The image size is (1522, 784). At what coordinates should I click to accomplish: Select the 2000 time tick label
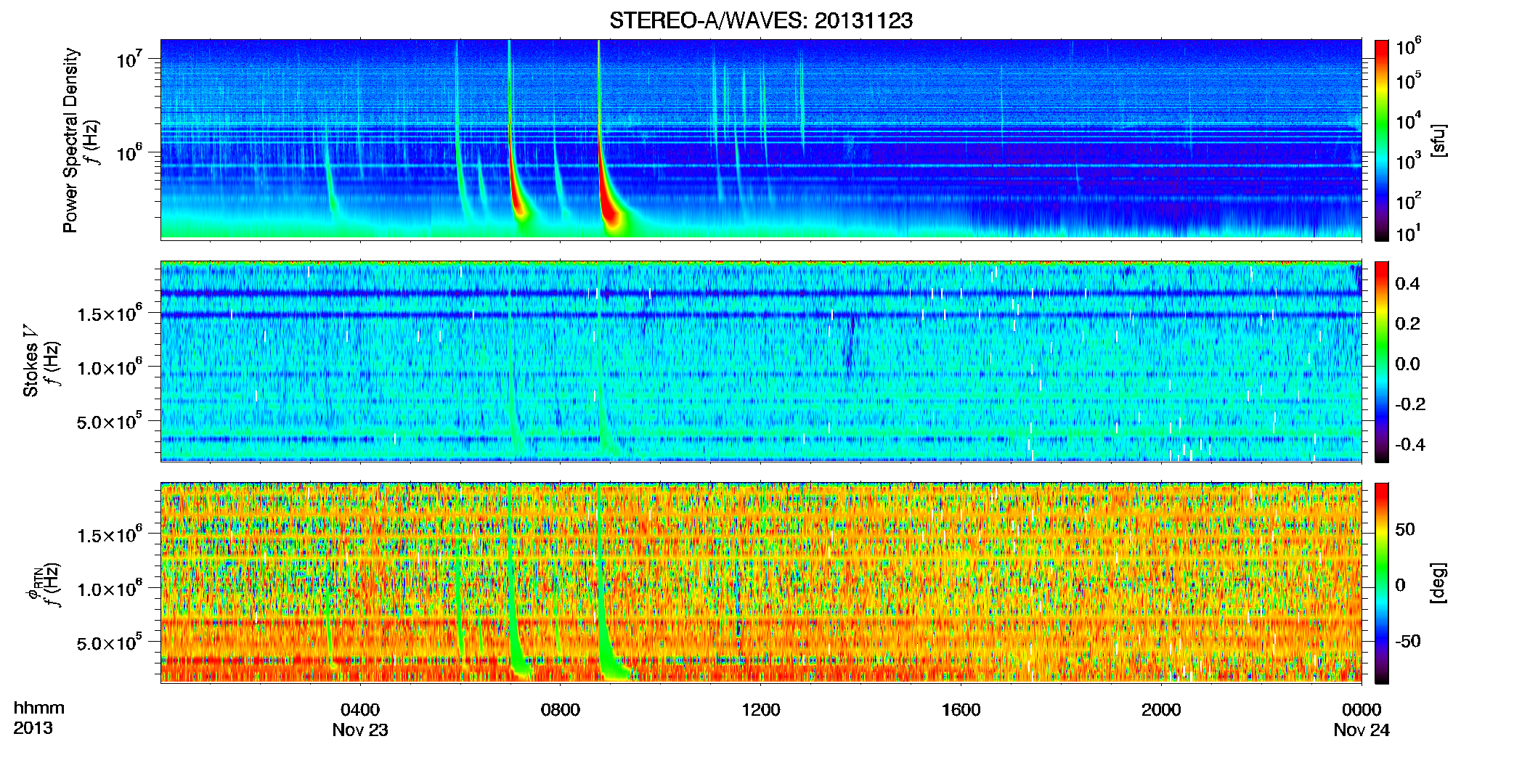coord(1161,710)
